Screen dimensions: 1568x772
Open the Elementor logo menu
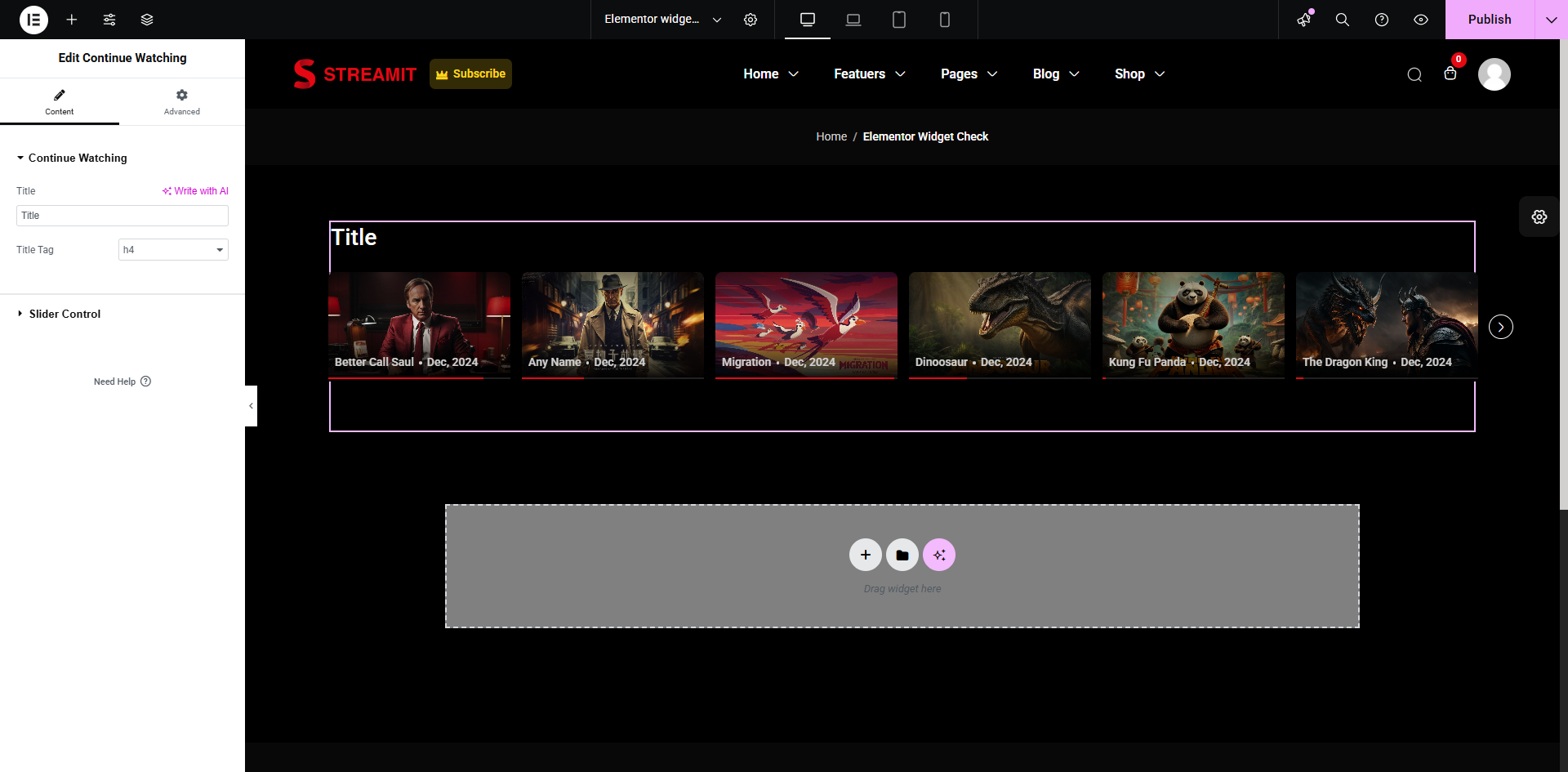33,20
